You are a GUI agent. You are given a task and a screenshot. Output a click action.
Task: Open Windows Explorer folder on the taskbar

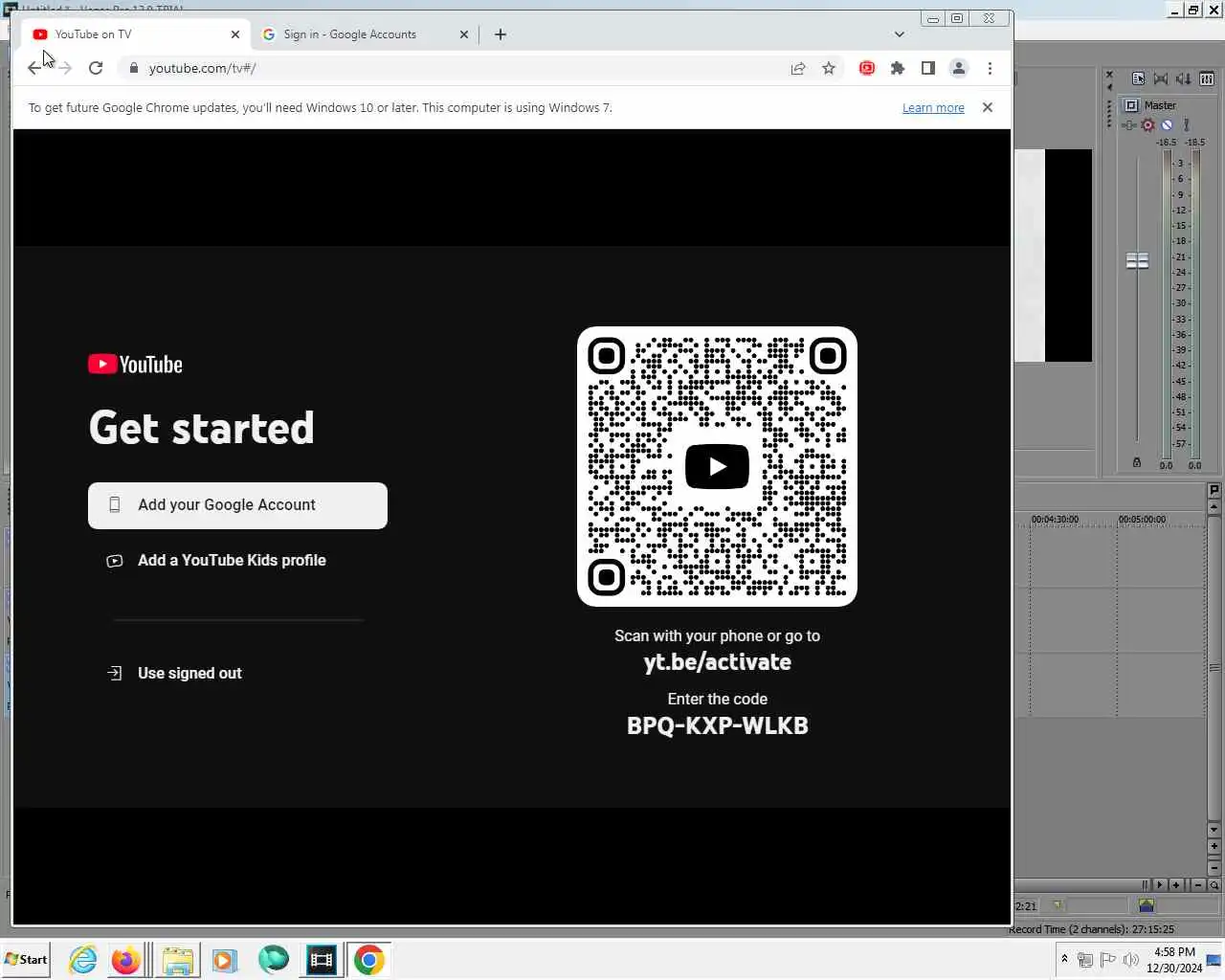pos(178,960)
